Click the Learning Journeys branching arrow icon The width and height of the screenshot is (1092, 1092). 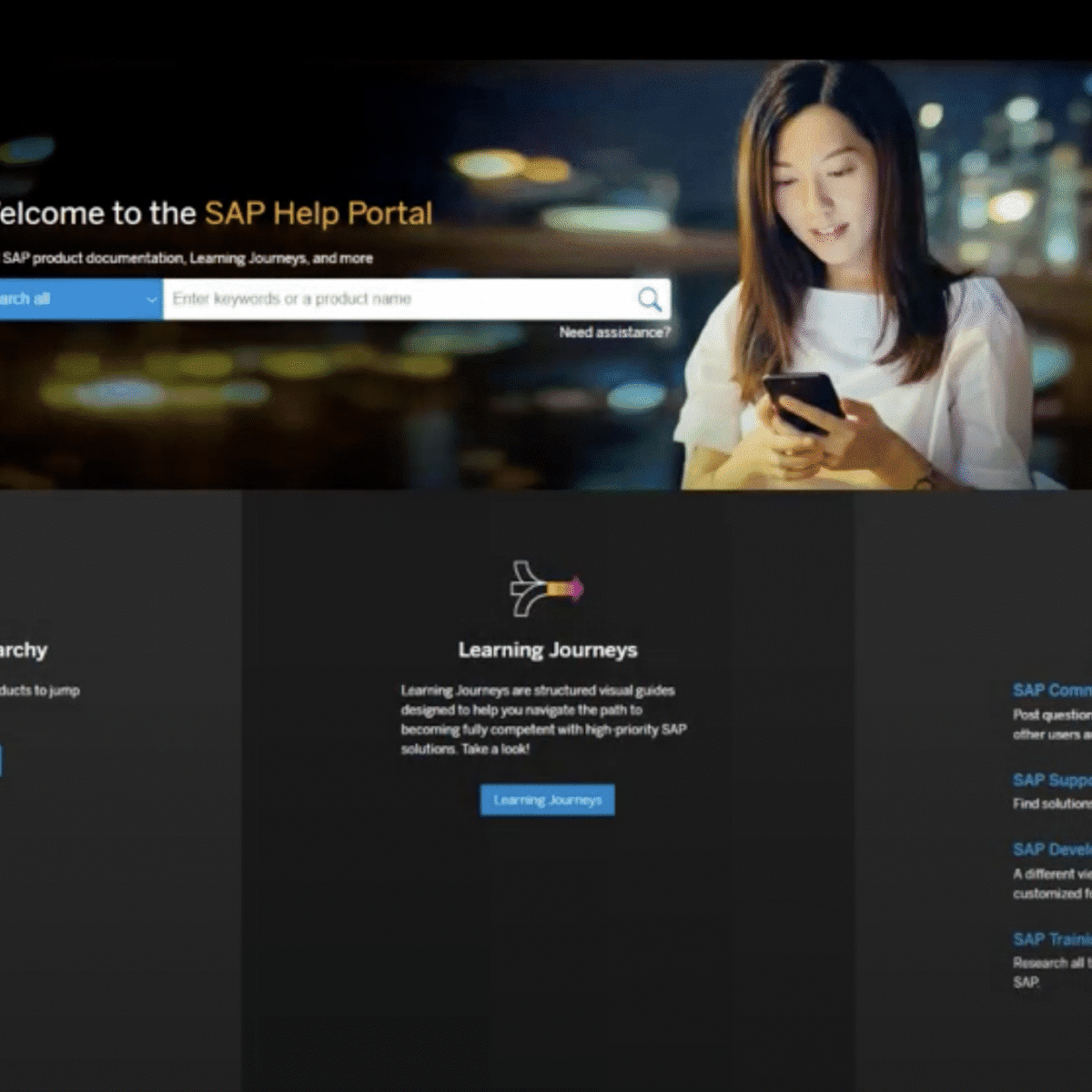(546, 589)
